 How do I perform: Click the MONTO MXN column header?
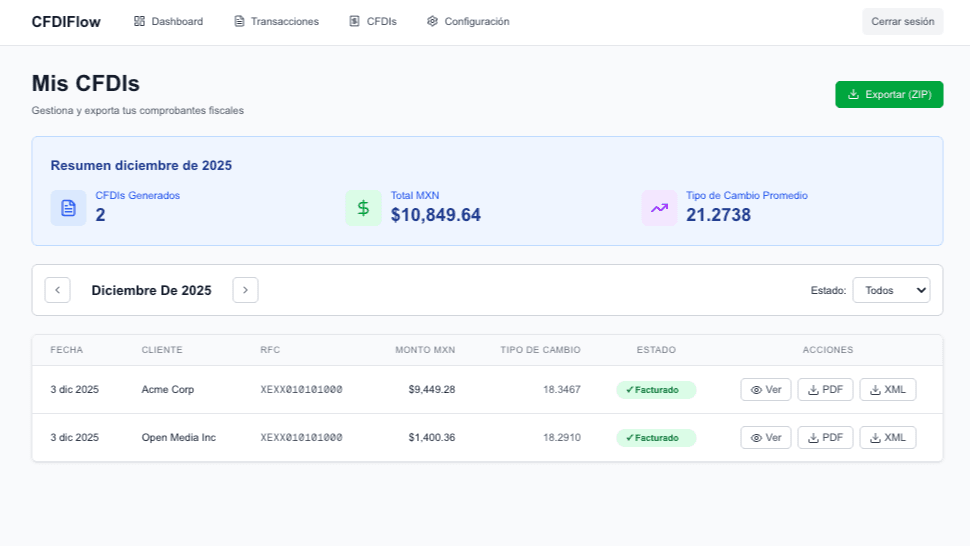tap(425, 350)
